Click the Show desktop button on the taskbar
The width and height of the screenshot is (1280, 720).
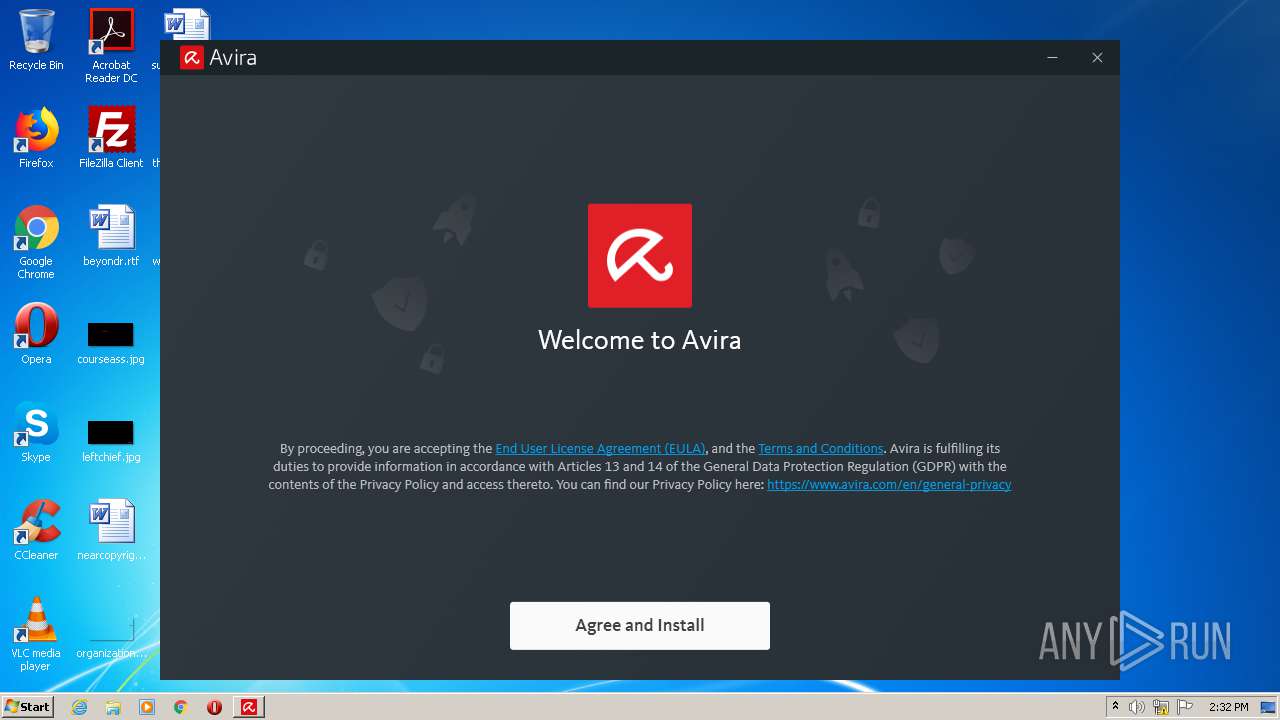[x=1269, y=707]
